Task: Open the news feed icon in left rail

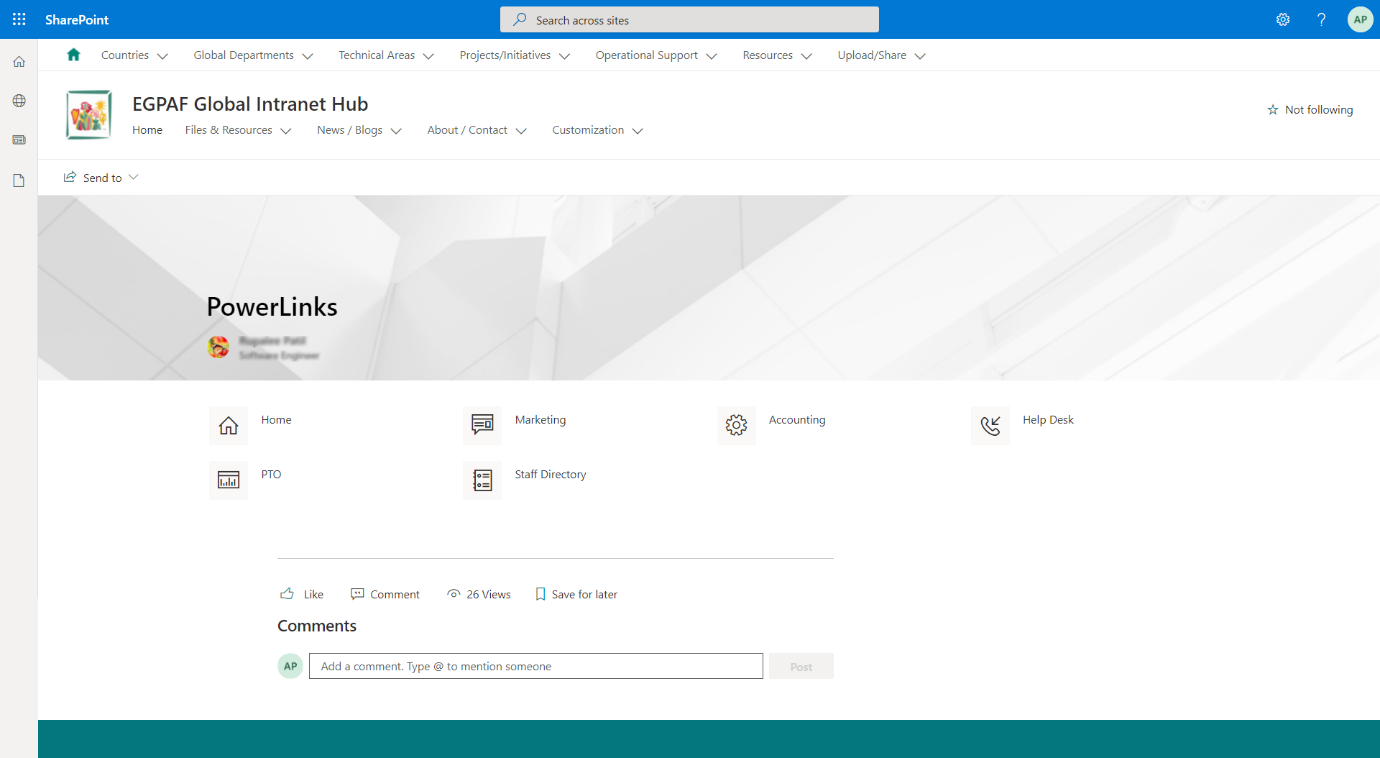Action: pos(19,140)
